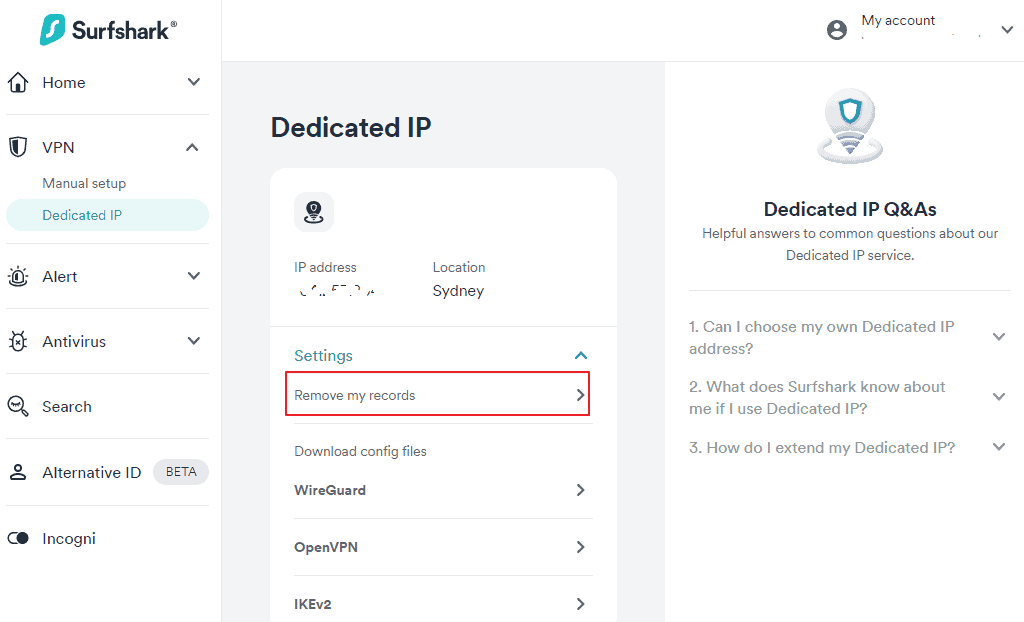
Task: Click the Sydney location value
Action: 458,291
